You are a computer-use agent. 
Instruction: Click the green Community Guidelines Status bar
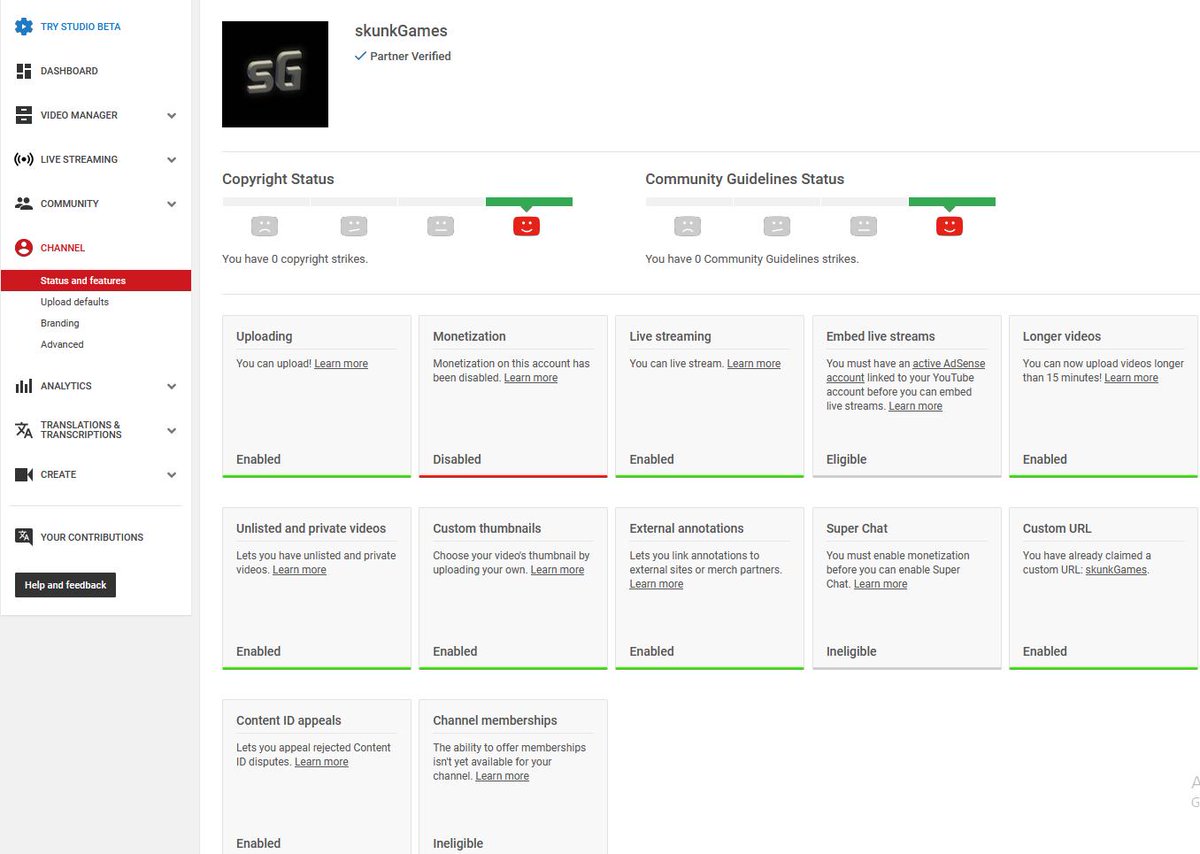tap(952, 202)
